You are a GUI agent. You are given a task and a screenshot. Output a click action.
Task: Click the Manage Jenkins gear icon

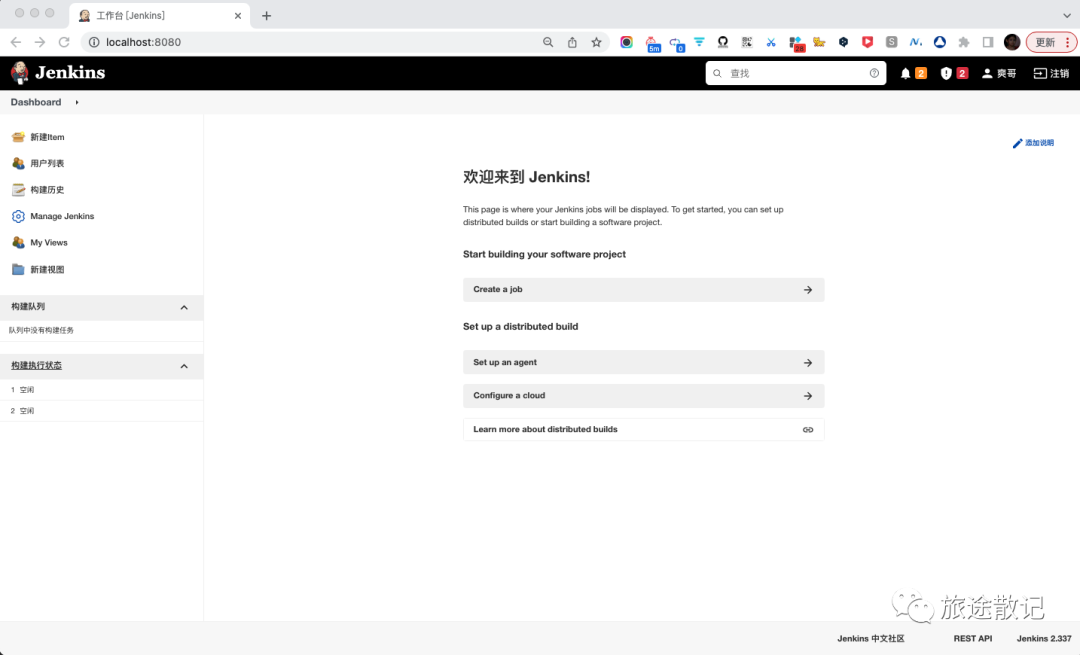coord(18,216)
